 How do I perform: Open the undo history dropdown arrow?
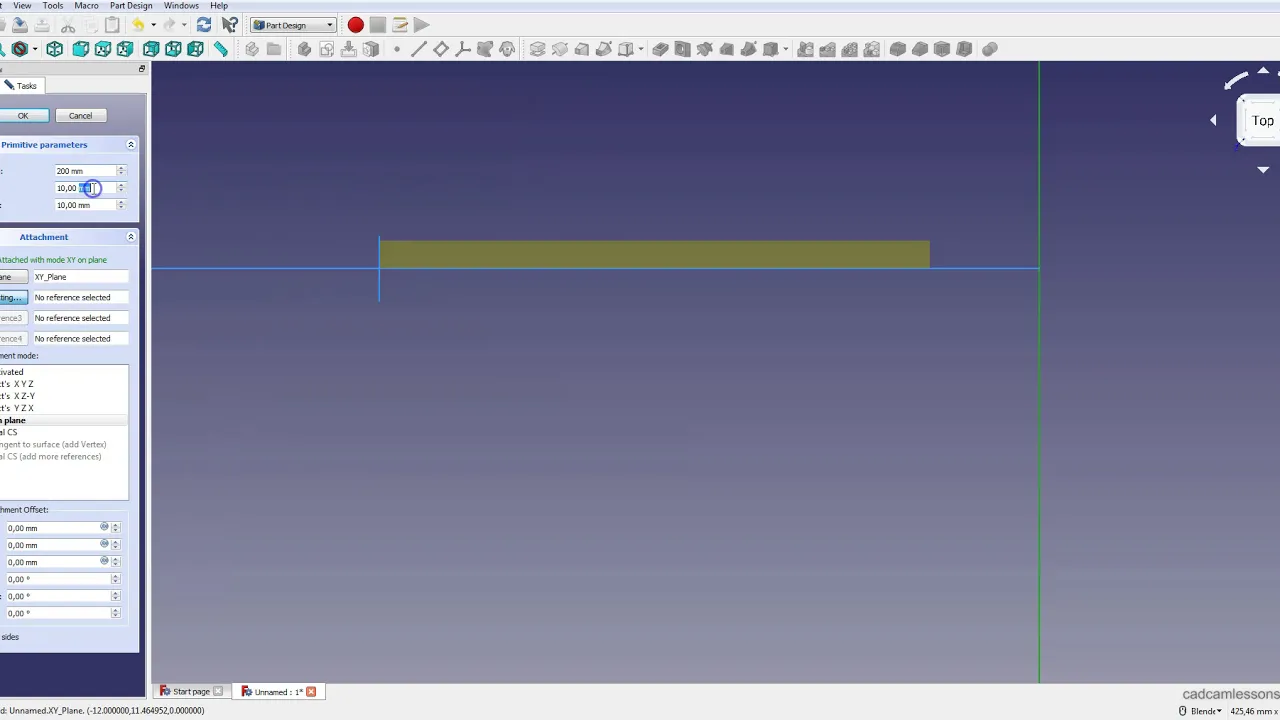click(x=153, y=25)
